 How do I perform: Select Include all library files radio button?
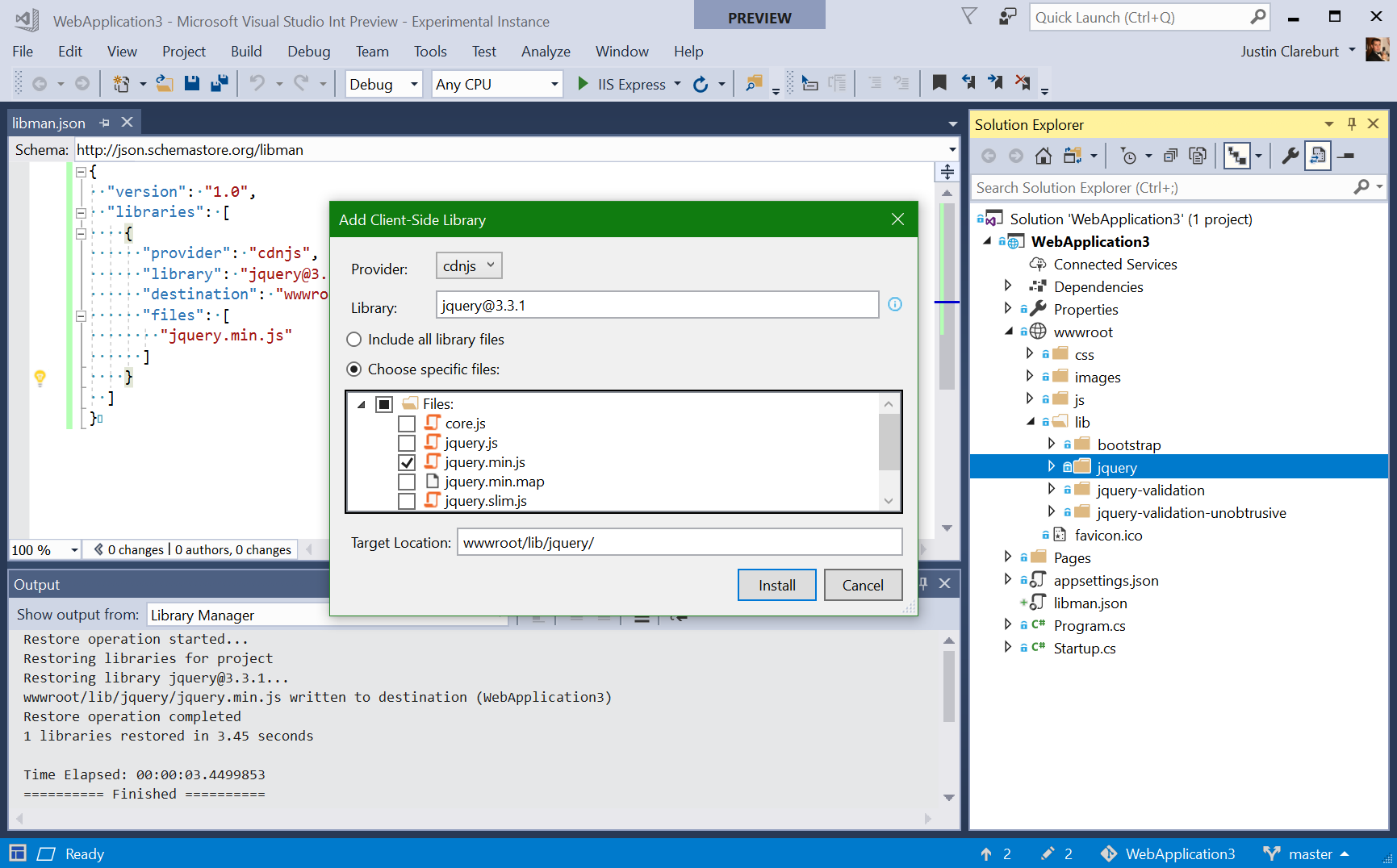(x=353, y=339)
